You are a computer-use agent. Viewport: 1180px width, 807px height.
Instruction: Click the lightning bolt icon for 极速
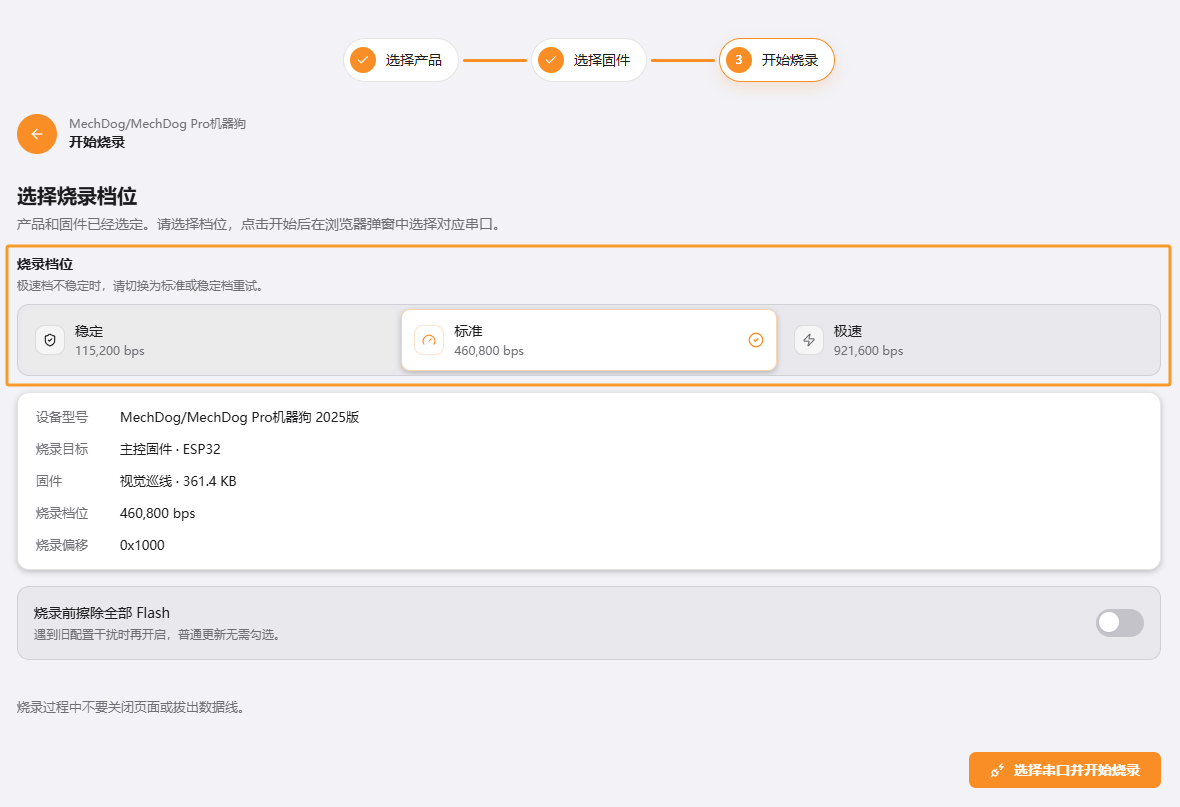(809, 340)
